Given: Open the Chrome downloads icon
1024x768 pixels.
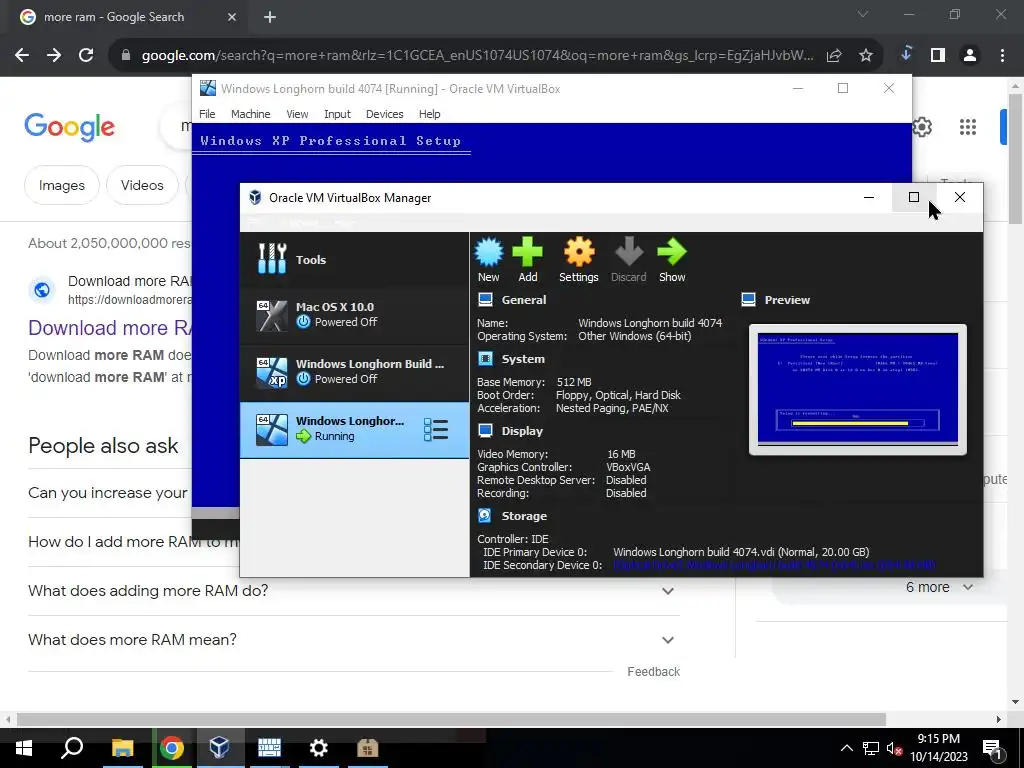Looking at the screenshot, I should tap(906, 54).
